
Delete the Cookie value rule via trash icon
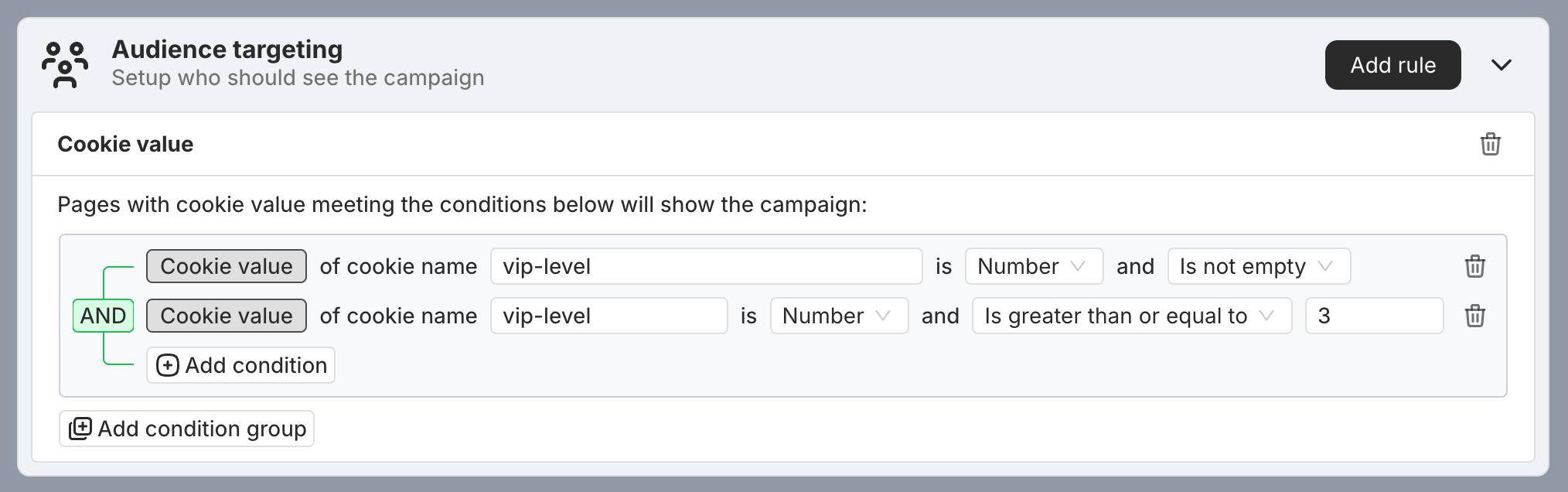tap(1491, 144)
